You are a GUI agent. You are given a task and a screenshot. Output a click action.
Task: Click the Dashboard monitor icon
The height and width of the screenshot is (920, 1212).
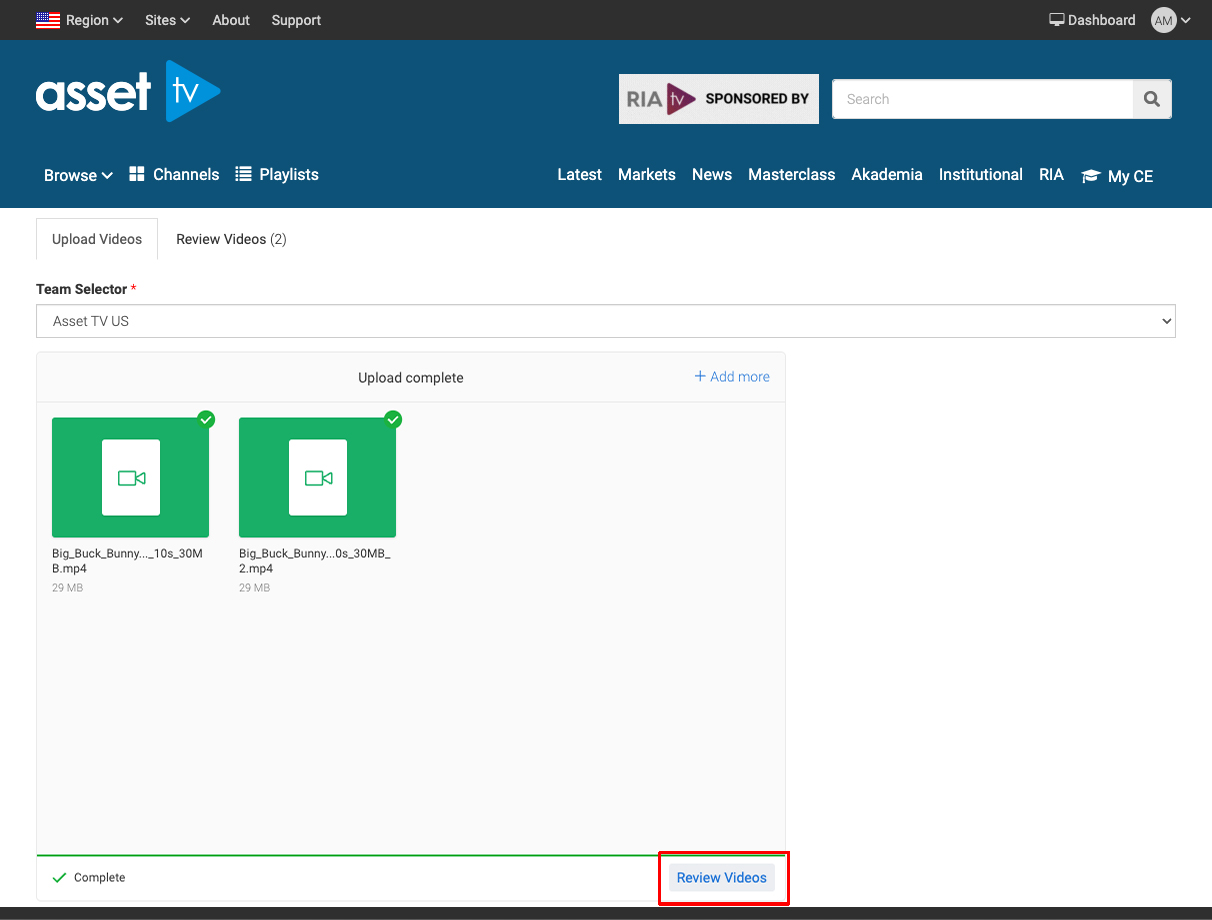1056,20
